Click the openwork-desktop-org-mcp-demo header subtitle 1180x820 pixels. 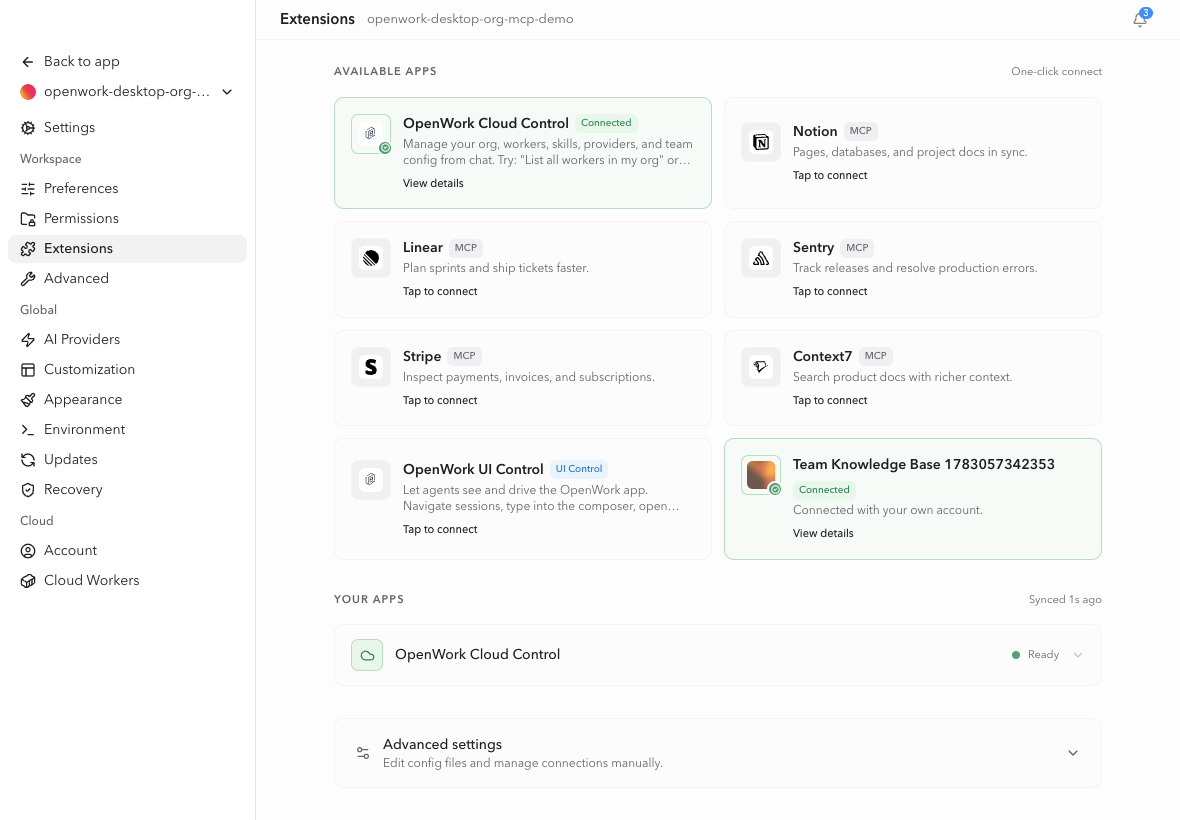[470, 20]
